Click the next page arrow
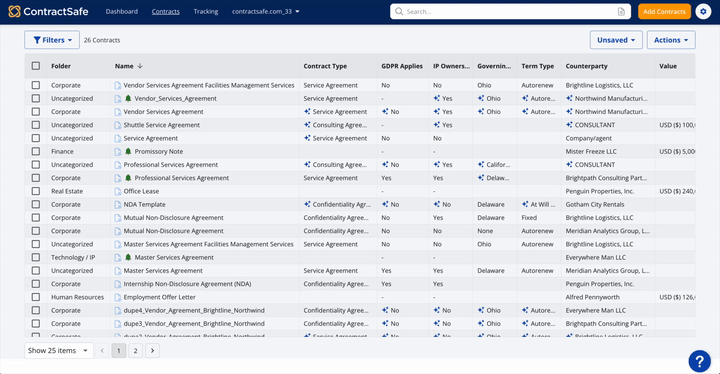 [152, 351]
